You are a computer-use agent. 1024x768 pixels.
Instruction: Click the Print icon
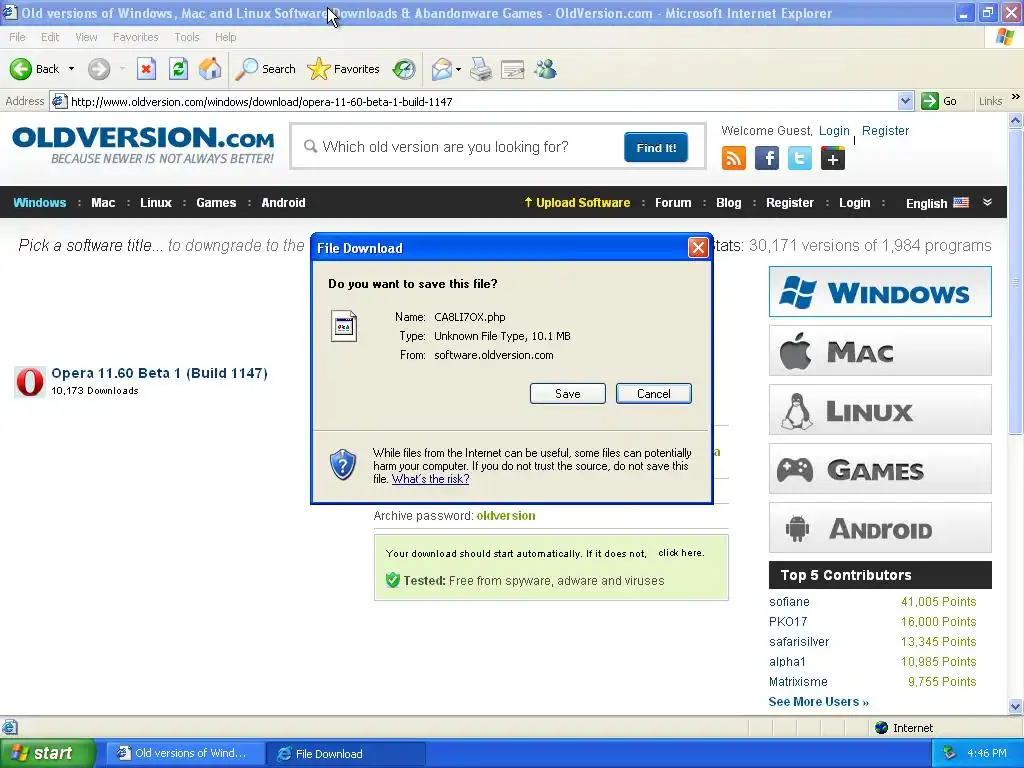tap(481, 69)
